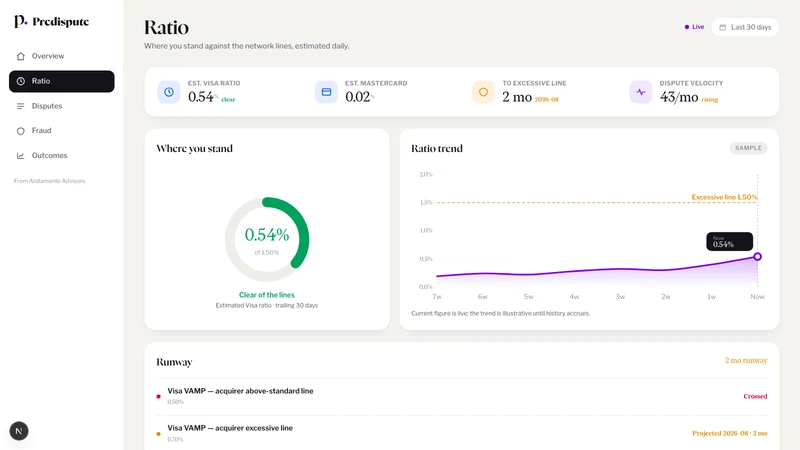Click the 1w axis label on chart
Screen dimensions: 800x450
click(711, 296)
